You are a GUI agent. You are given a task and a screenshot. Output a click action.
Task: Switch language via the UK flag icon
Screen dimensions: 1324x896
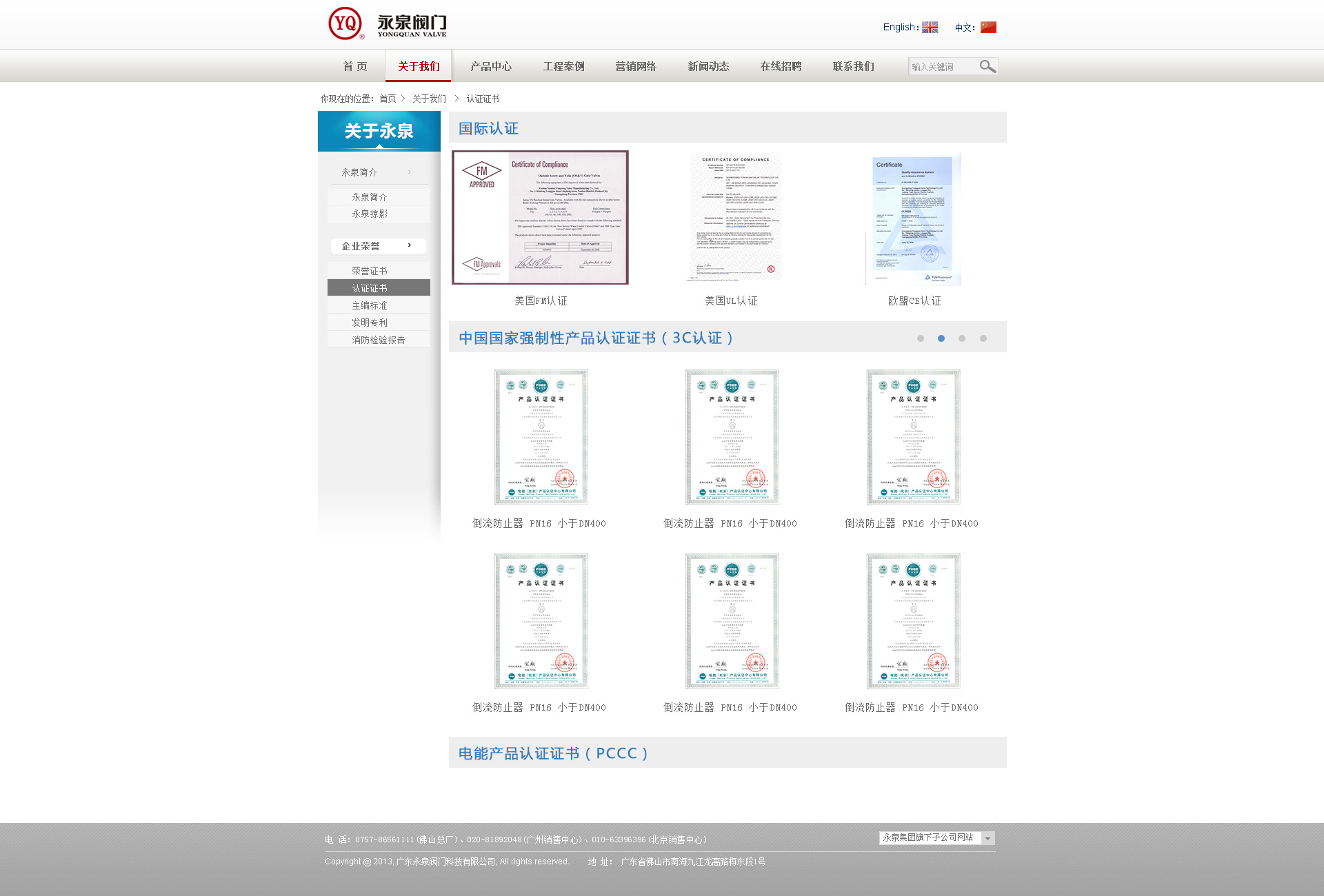tap(930, 28)
